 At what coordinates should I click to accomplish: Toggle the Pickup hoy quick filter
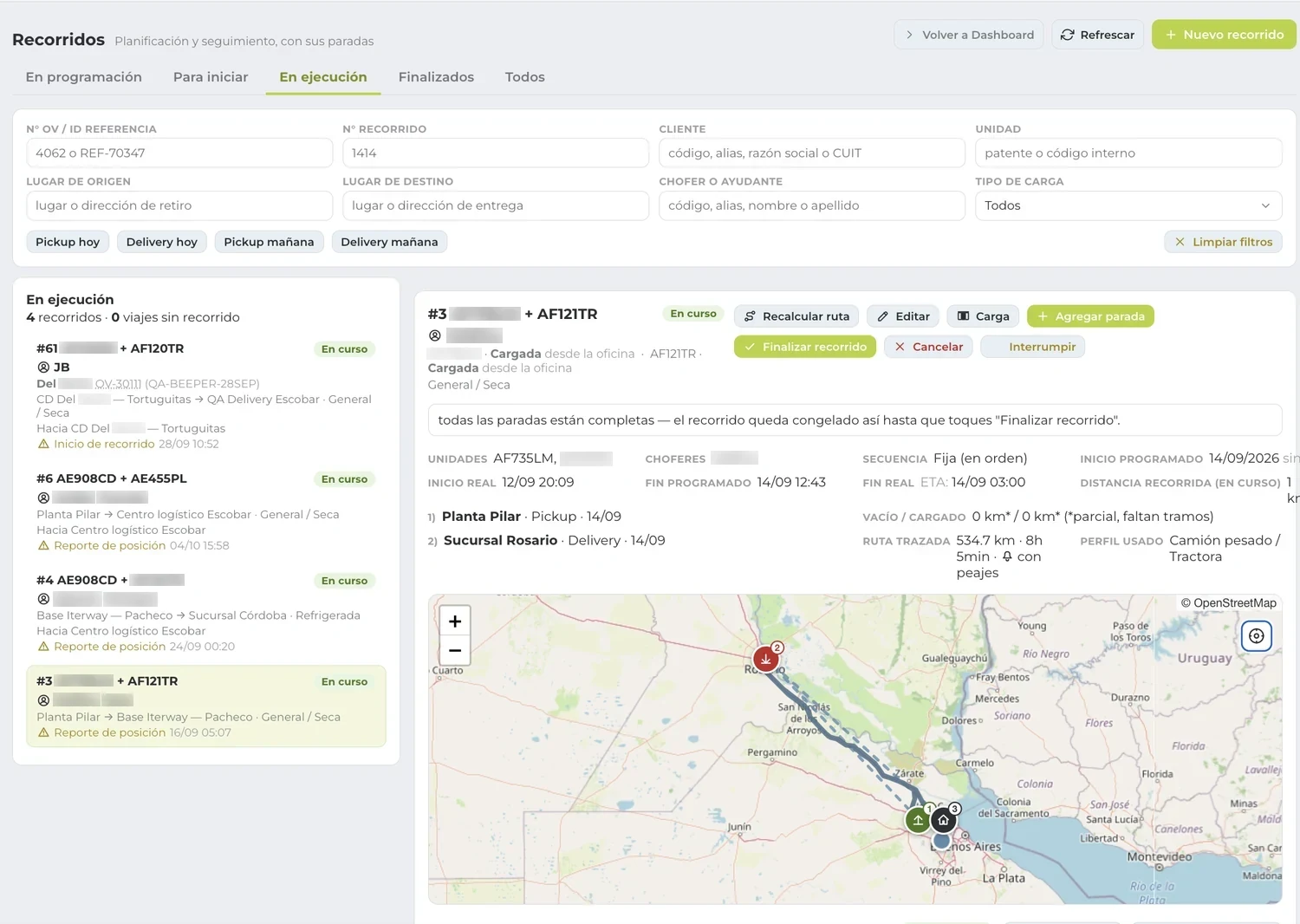point(68,242)
